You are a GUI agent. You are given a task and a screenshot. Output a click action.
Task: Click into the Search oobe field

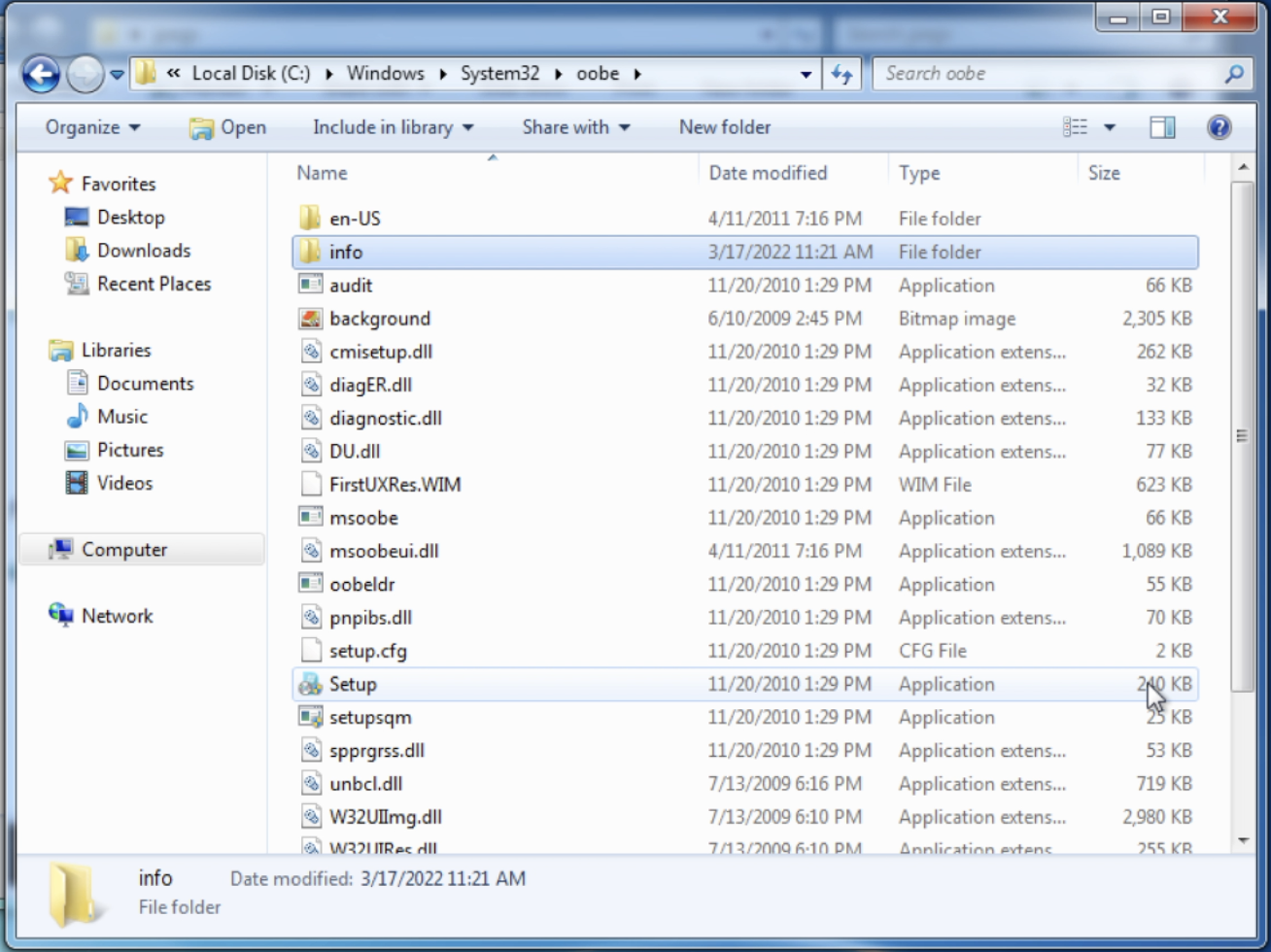point(1048,74)
